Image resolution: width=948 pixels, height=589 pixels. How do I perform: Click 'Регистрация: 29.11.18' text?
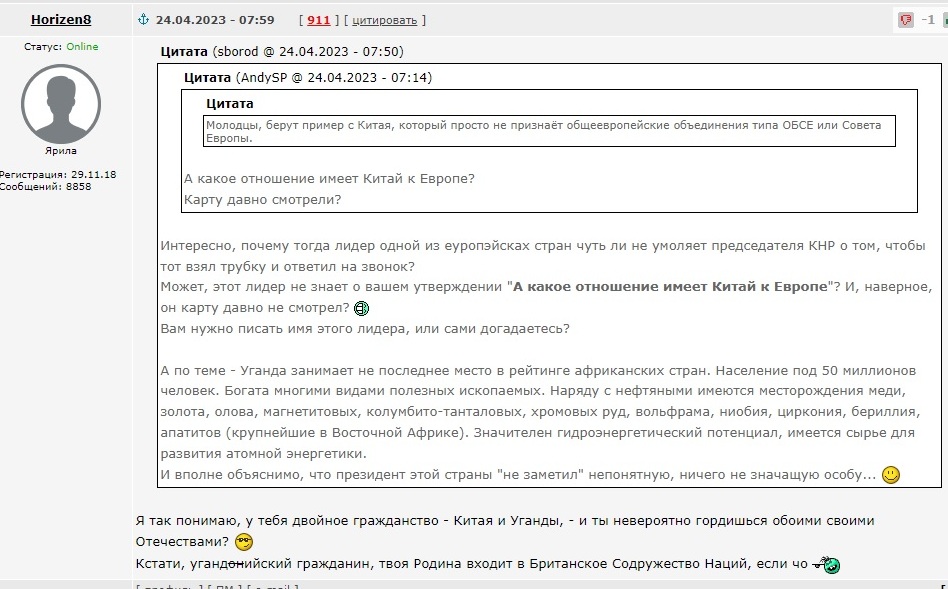57,174
